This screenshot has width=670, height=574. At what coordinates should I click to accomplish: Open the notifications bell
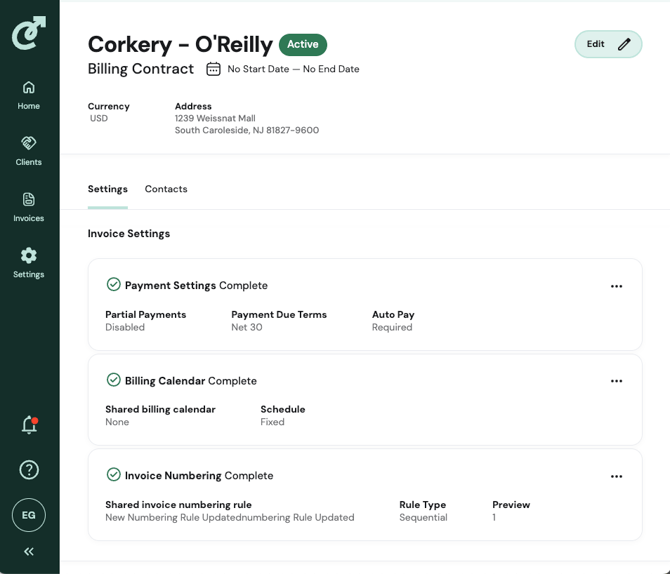29,425
